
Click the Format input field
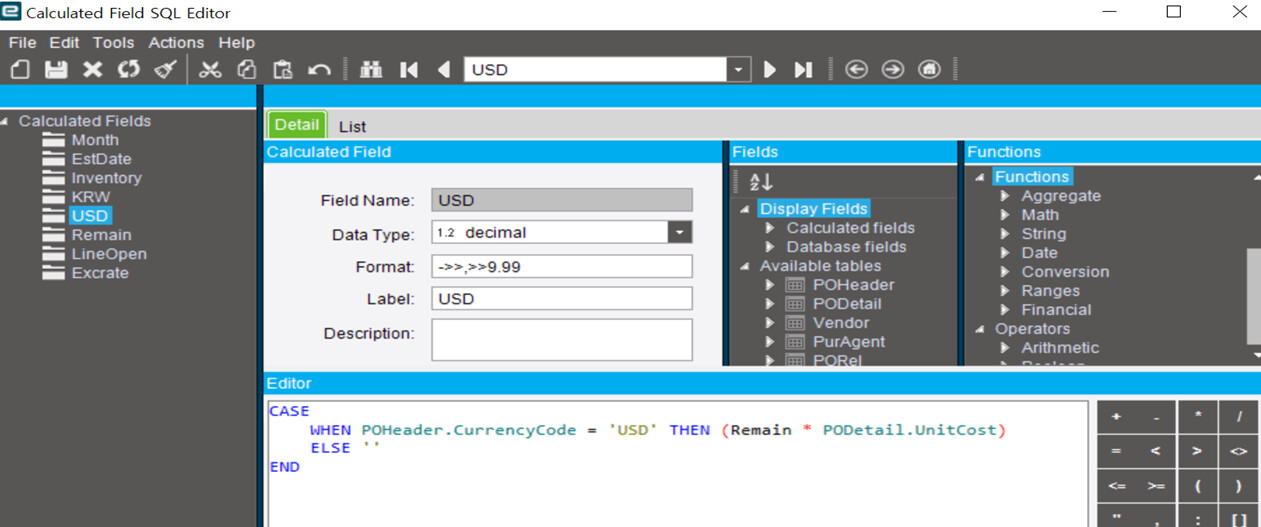pyautogui.click(x=562, y=267)
